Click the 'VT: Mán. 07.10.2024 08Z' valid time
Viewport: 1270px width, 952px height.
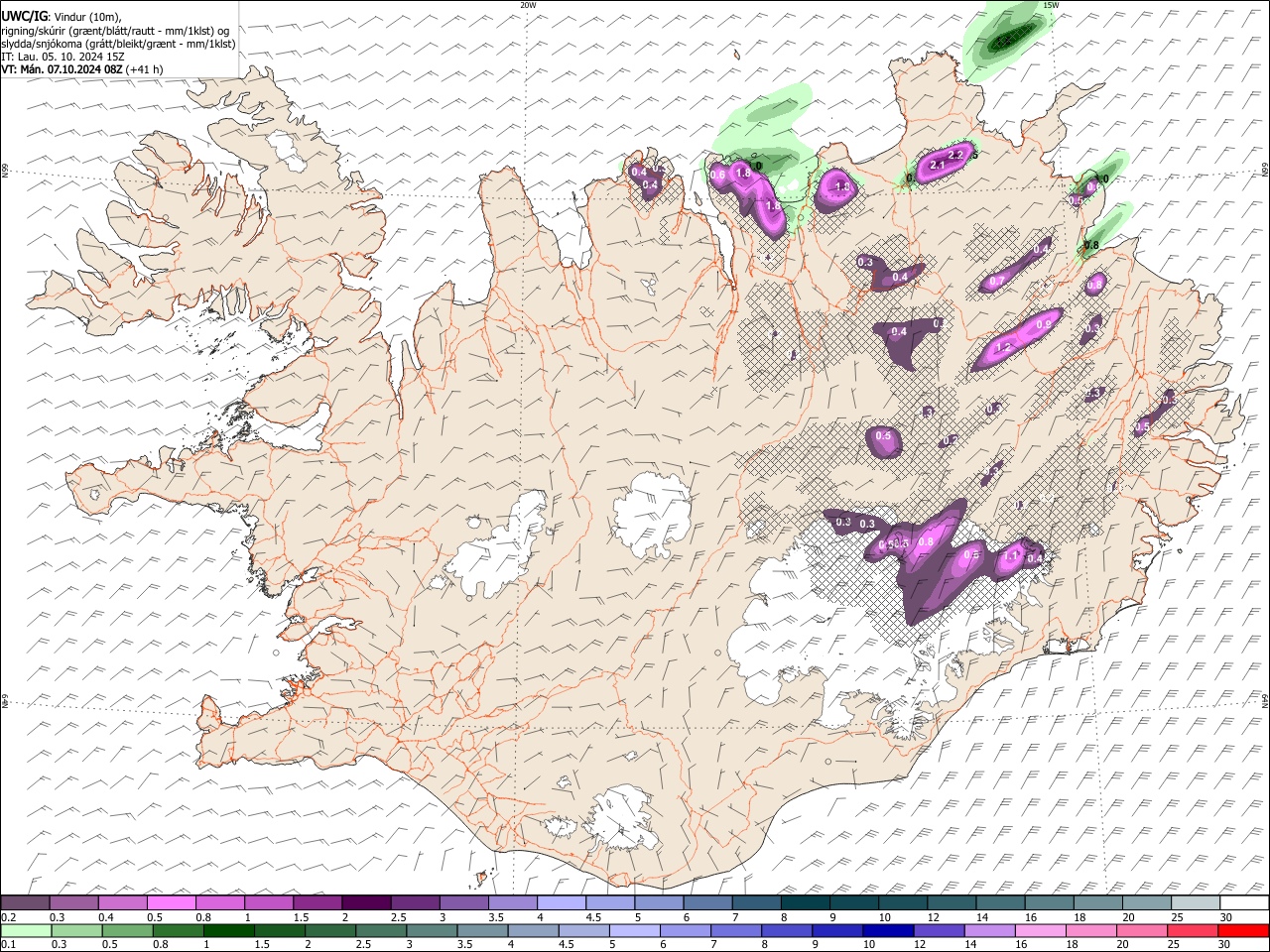(62, 69)
